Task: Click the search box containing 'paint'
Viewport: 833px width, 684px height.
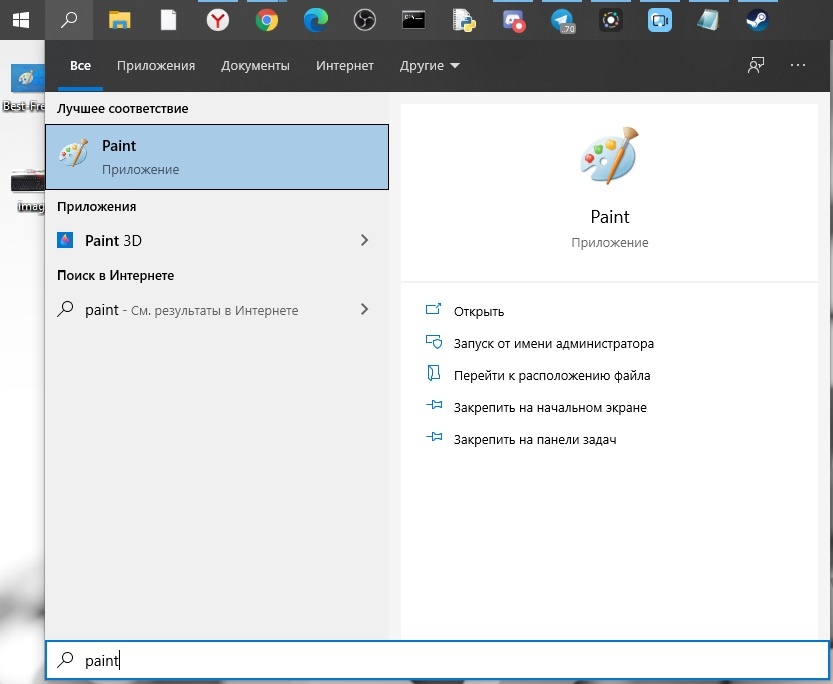Action: 438,660
